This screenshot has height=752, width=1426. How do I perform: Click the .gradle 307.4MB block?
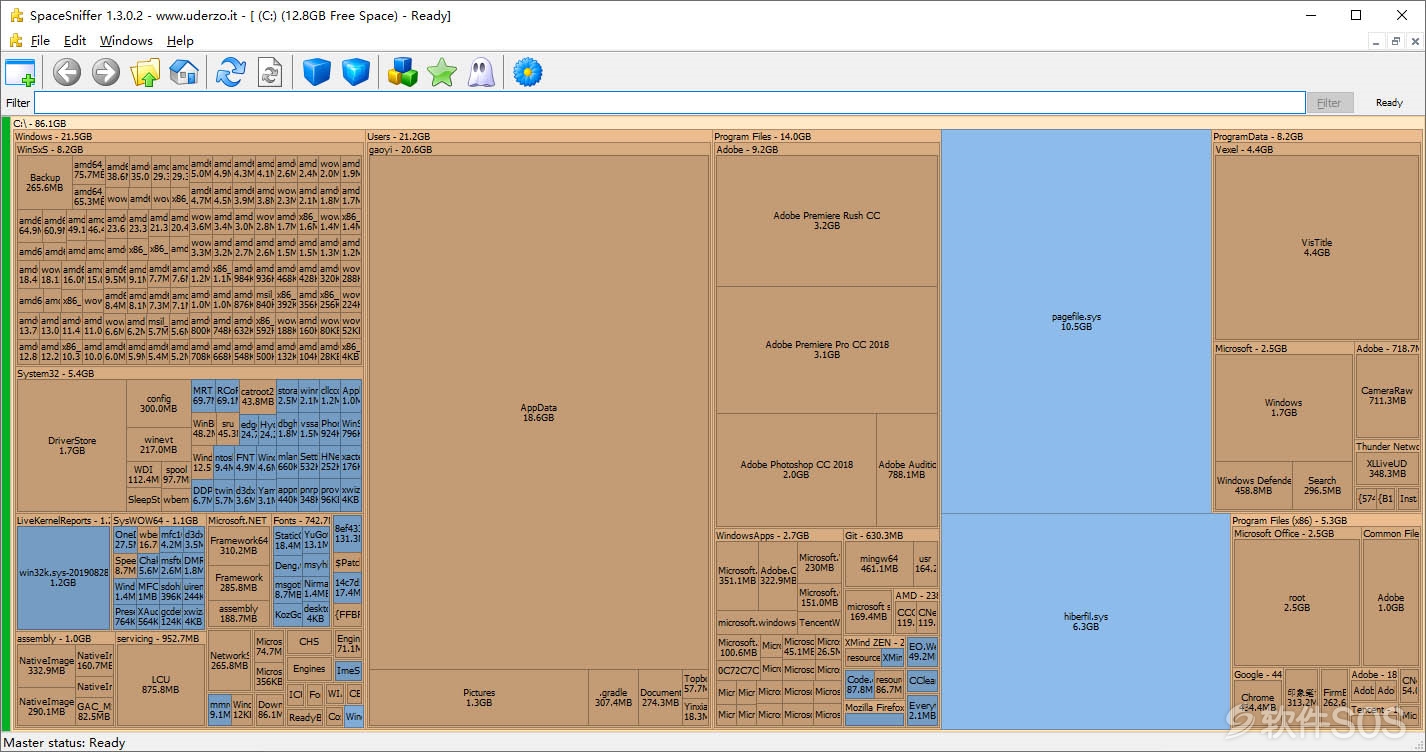[613, 697]
